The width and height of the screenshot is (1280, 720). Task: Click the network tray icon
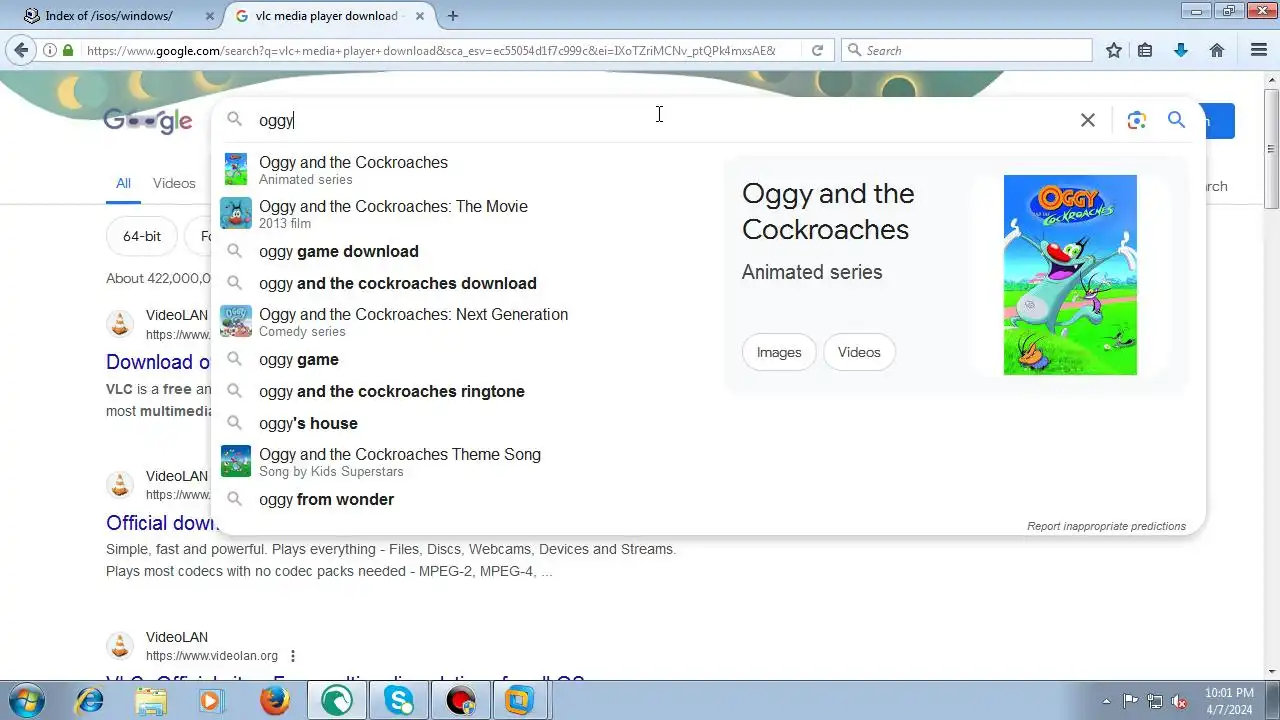click(1155, 701)
